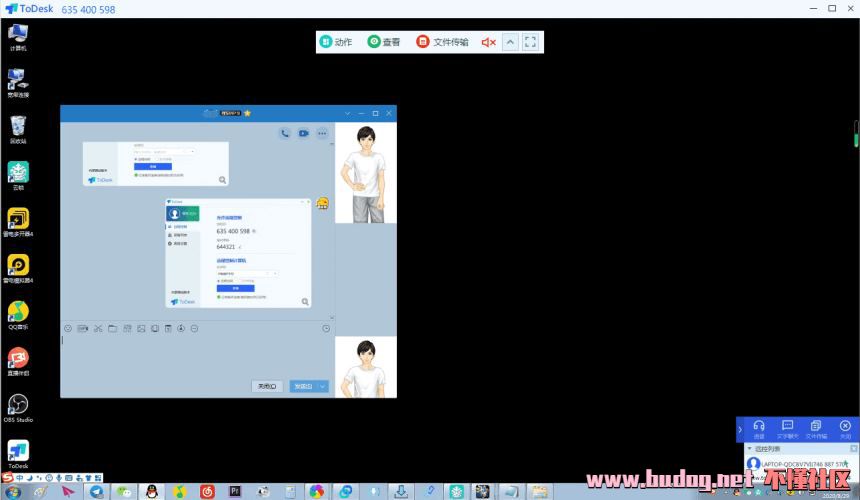Click the 关闭 close button in QQ chat
Screen dimensions: 860x500
[x=267, y=387]
